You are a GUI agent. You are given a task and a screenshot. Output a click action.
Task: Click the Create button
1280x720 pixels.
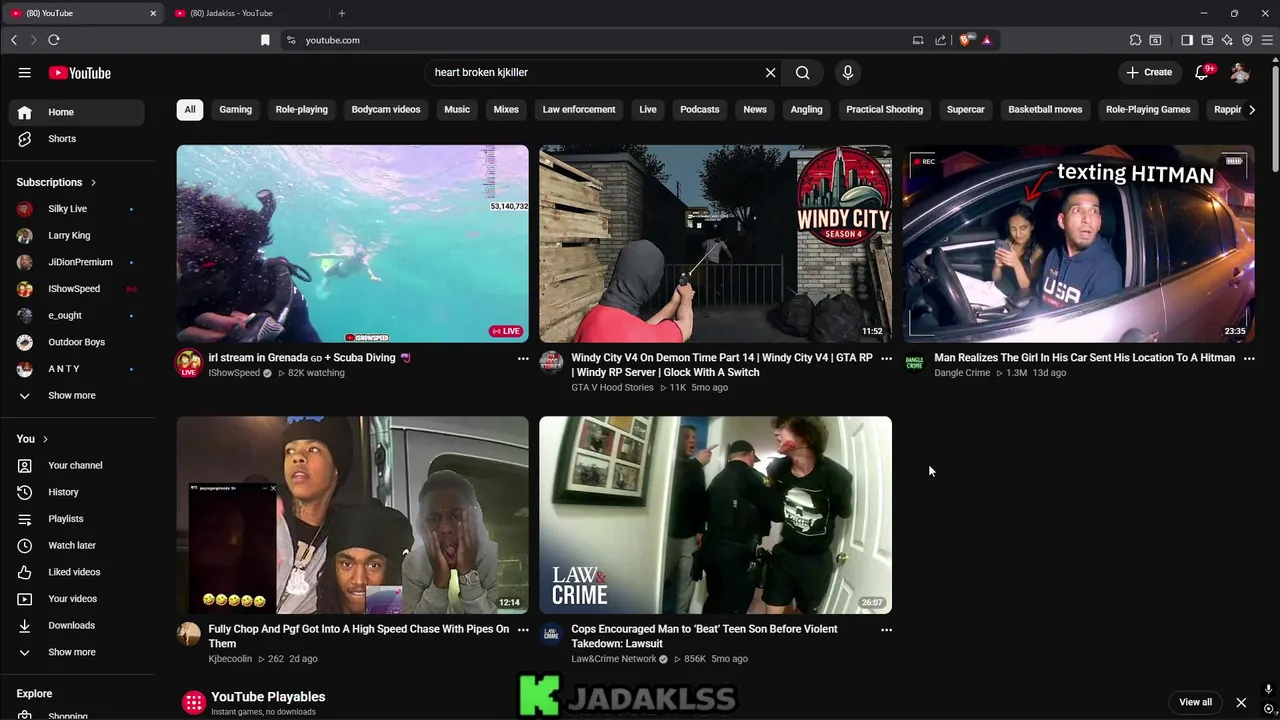(1149, 73)
